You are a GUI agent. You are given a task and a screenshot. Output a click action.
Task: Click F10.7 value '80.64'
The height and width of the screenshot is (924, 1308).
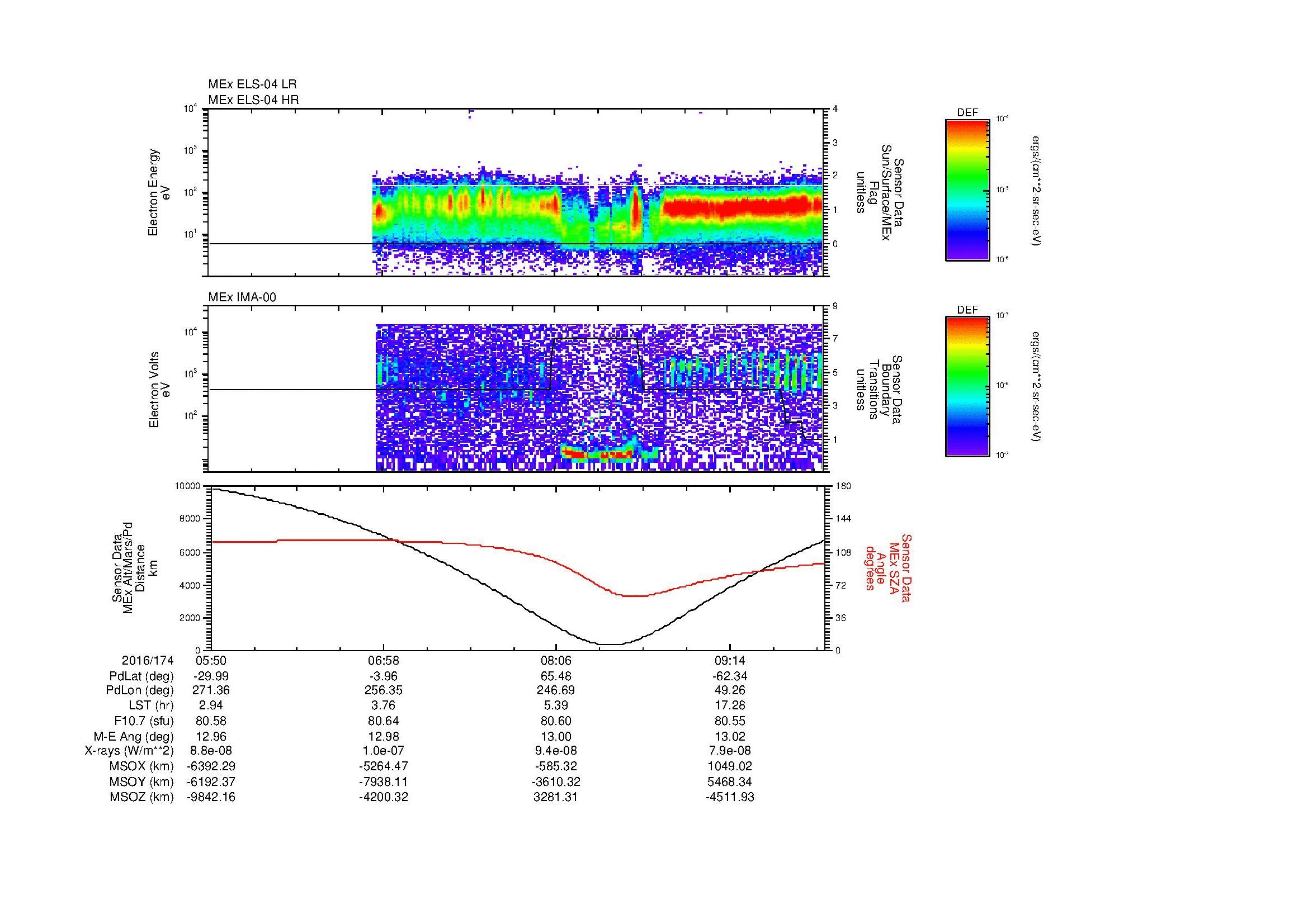click(x=384, y=721)
